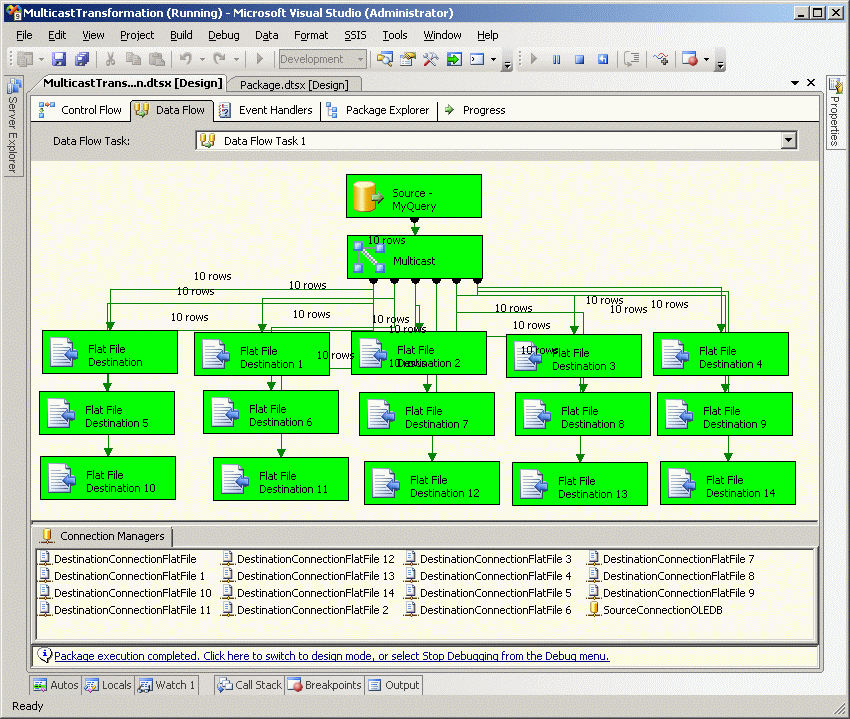
Task: Expand the Data Flow Task dropdown
Action: (788, 141)
